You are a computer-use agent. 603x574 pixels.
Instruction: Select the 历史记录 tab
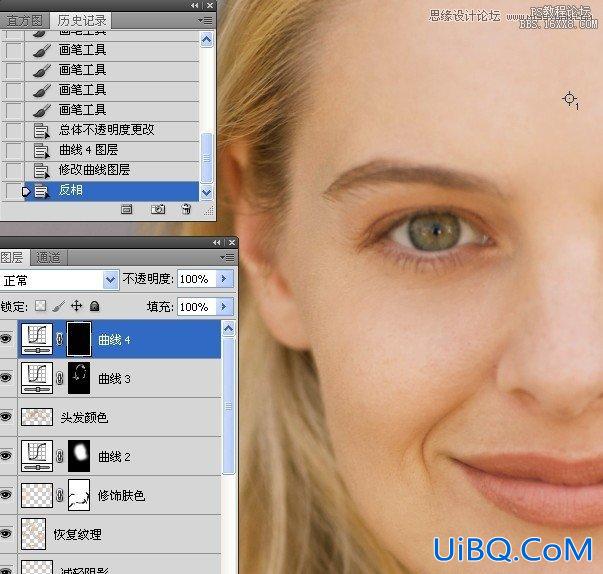pyautogui.click(x=82, y=20)
